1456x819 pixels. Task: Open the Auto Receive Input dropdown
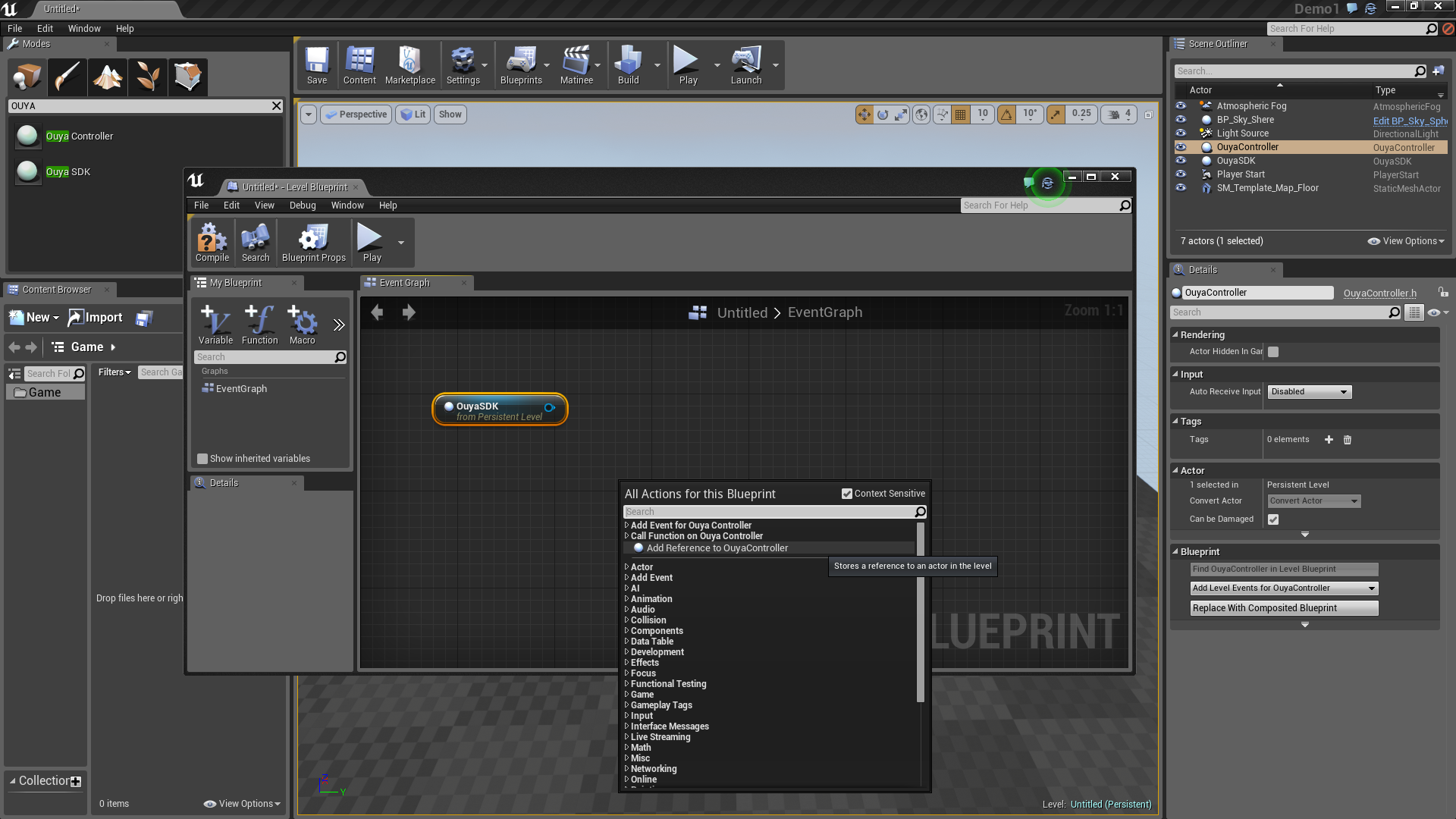point(1310,392)
